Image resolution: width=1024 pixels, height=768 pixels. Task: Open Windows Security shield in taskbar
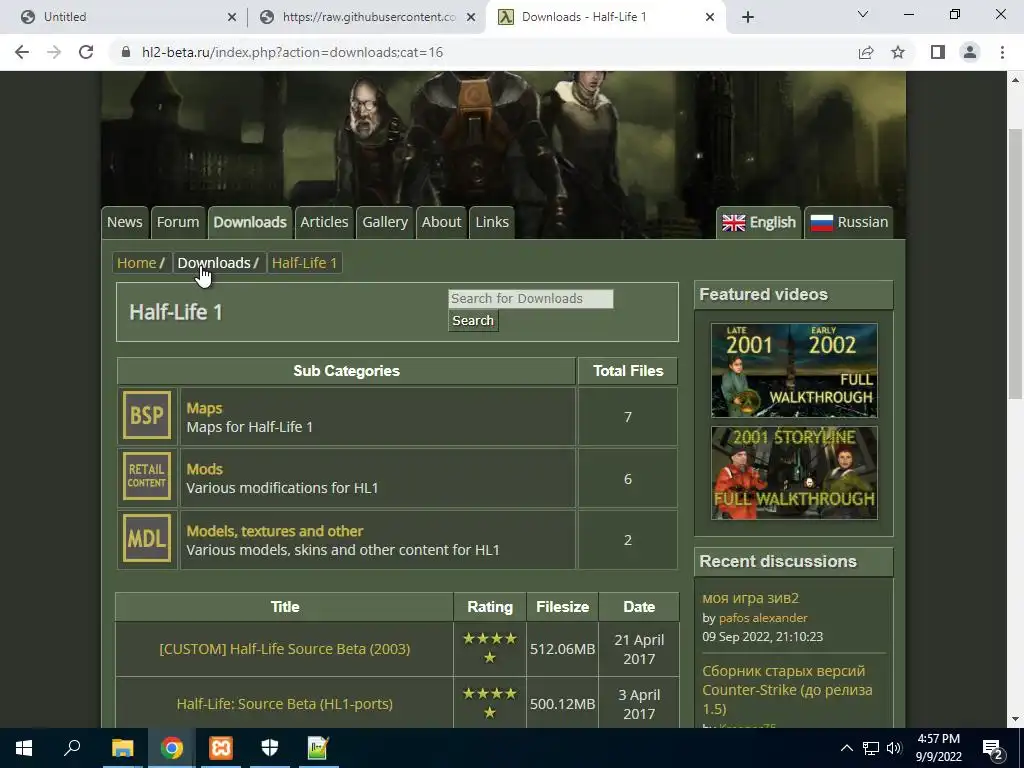270,748
